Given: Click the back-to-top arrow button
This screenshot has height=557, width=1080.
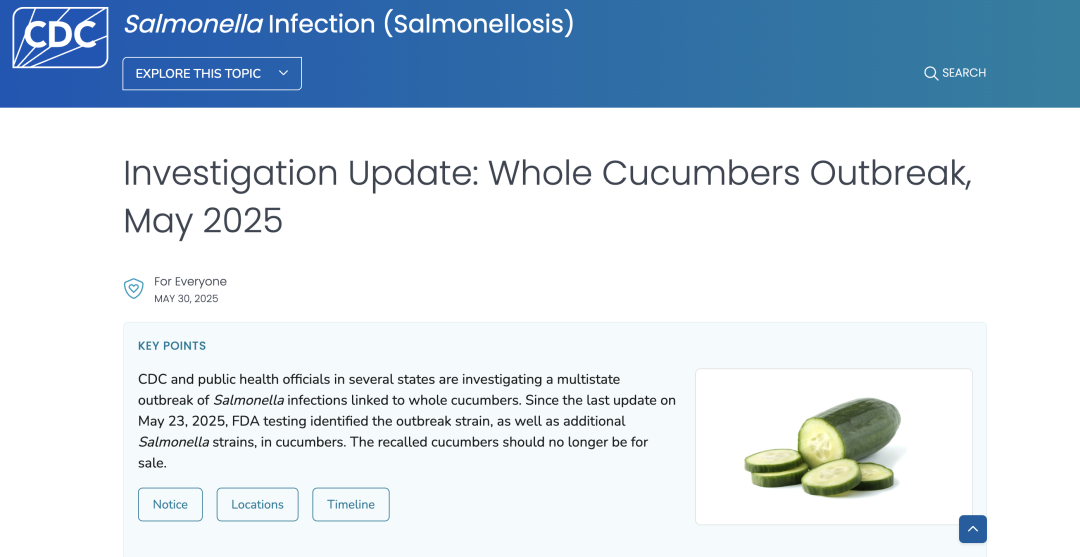Looking at the screenshot, I should click(973, 529).
